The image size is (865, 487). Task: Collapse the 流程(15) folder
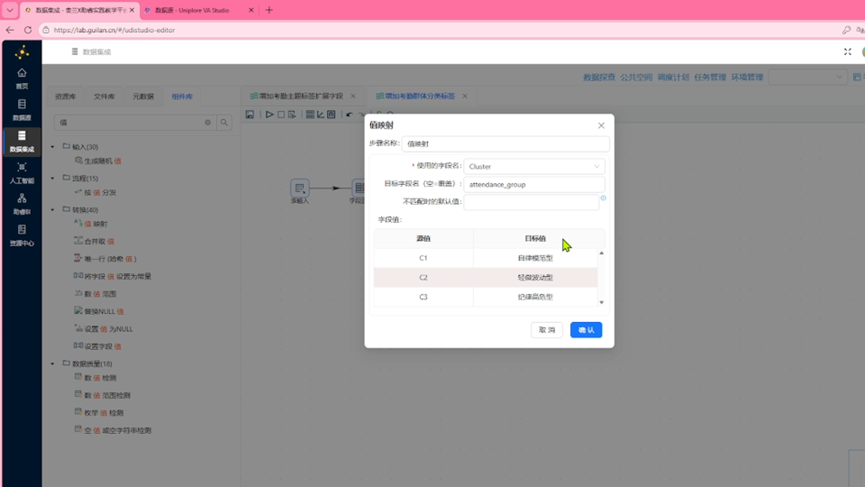pyautogui.click(x=53, y=178)
